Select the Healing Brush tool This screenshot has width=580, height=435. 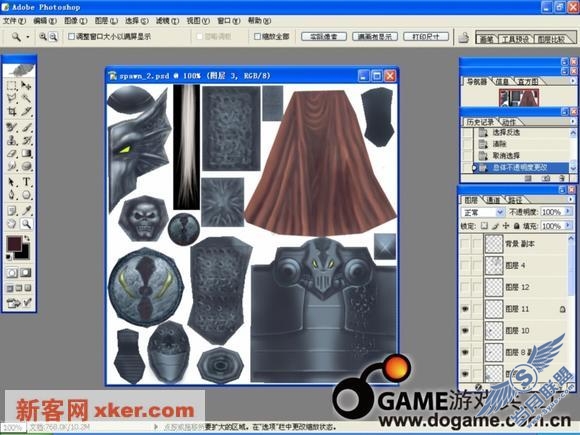click(11, 128)
